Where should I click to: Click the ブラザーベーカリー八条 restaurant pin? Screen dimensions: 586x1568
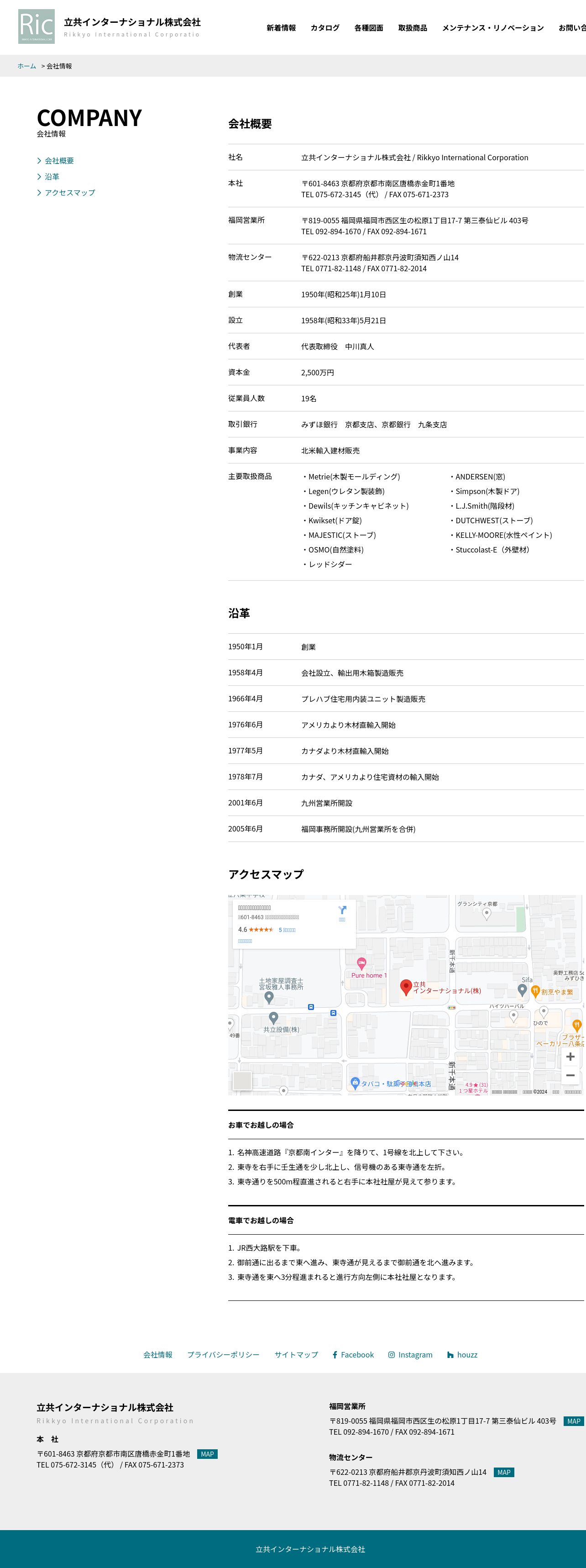pos(577,1025)
